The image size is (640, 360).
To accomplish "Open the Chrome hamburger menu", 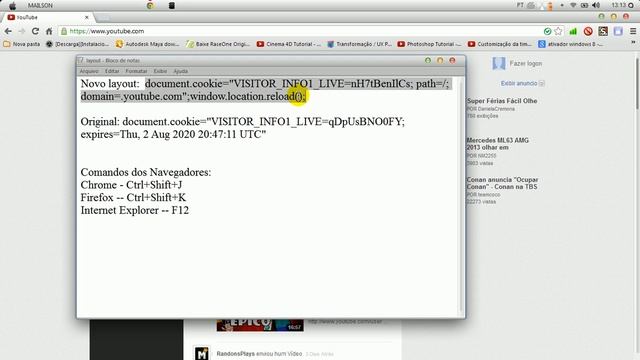I will [633, 31].
